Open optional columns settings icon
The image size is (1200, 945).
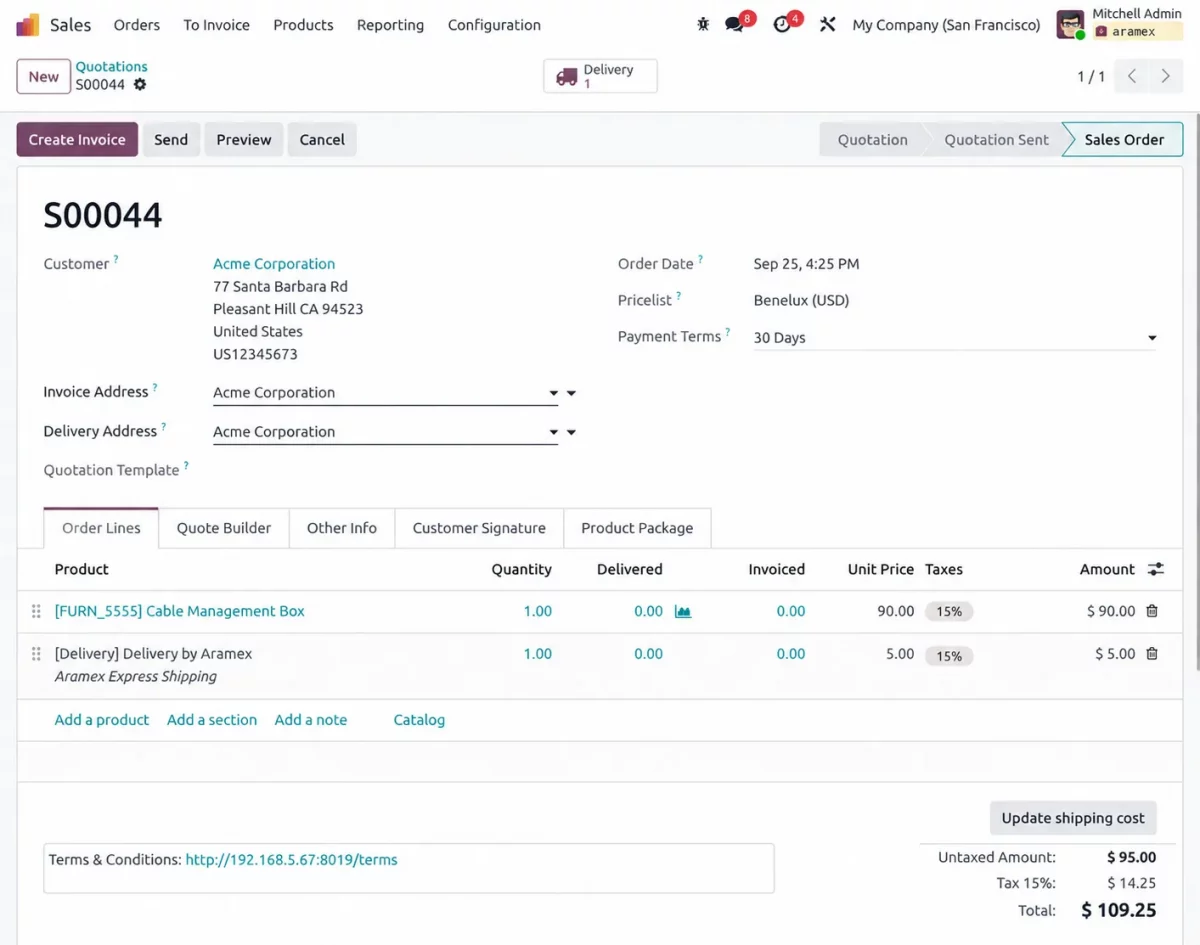point(1156,569)
